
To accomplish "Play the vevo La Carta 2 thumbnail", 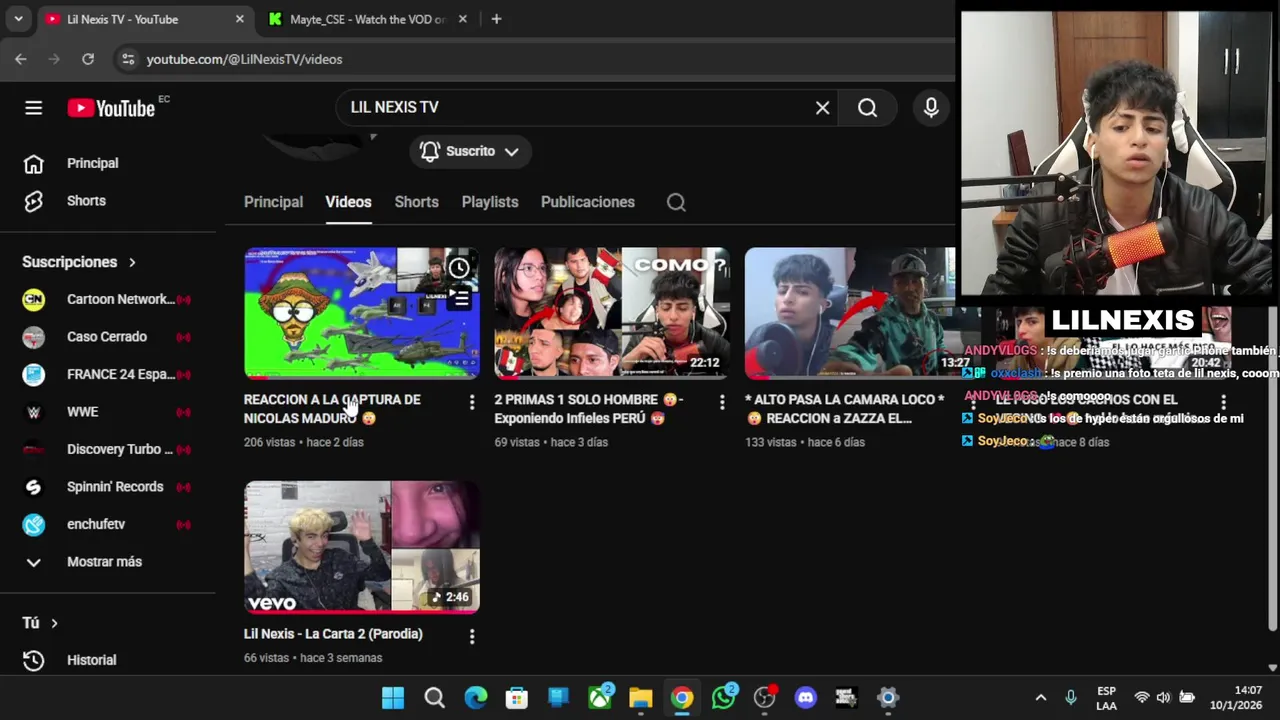I will pyautogui.click(x=362, y=547).
